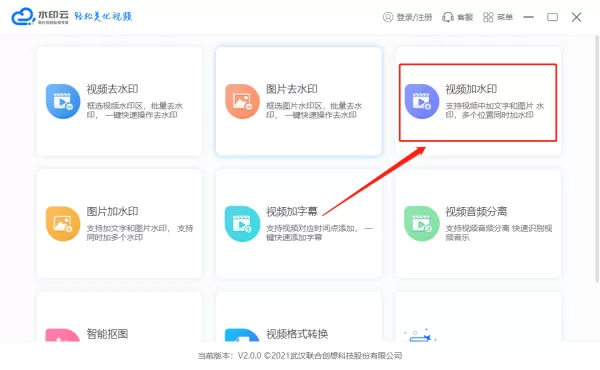Click the 视频加水印 purple video icon
This screenshot has width=600, height=370.
[x=422, y=101]
